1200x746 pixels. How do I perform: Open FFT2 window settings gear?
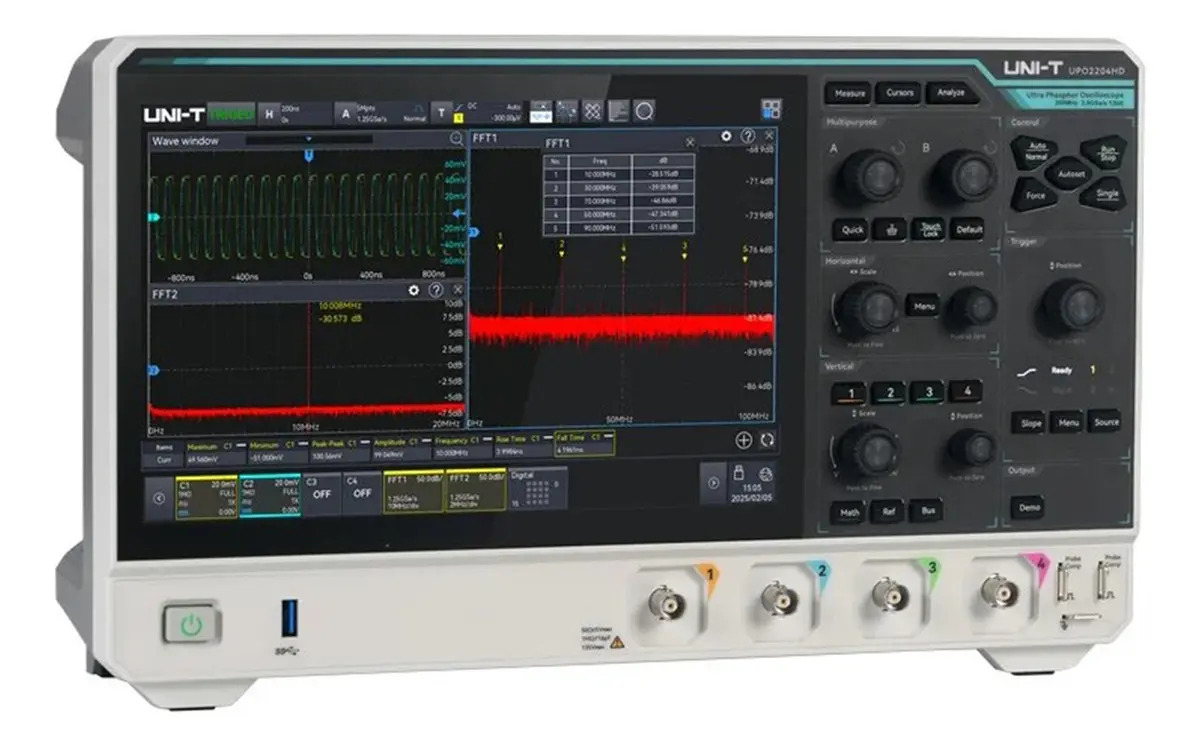click(x=414, y=290)
